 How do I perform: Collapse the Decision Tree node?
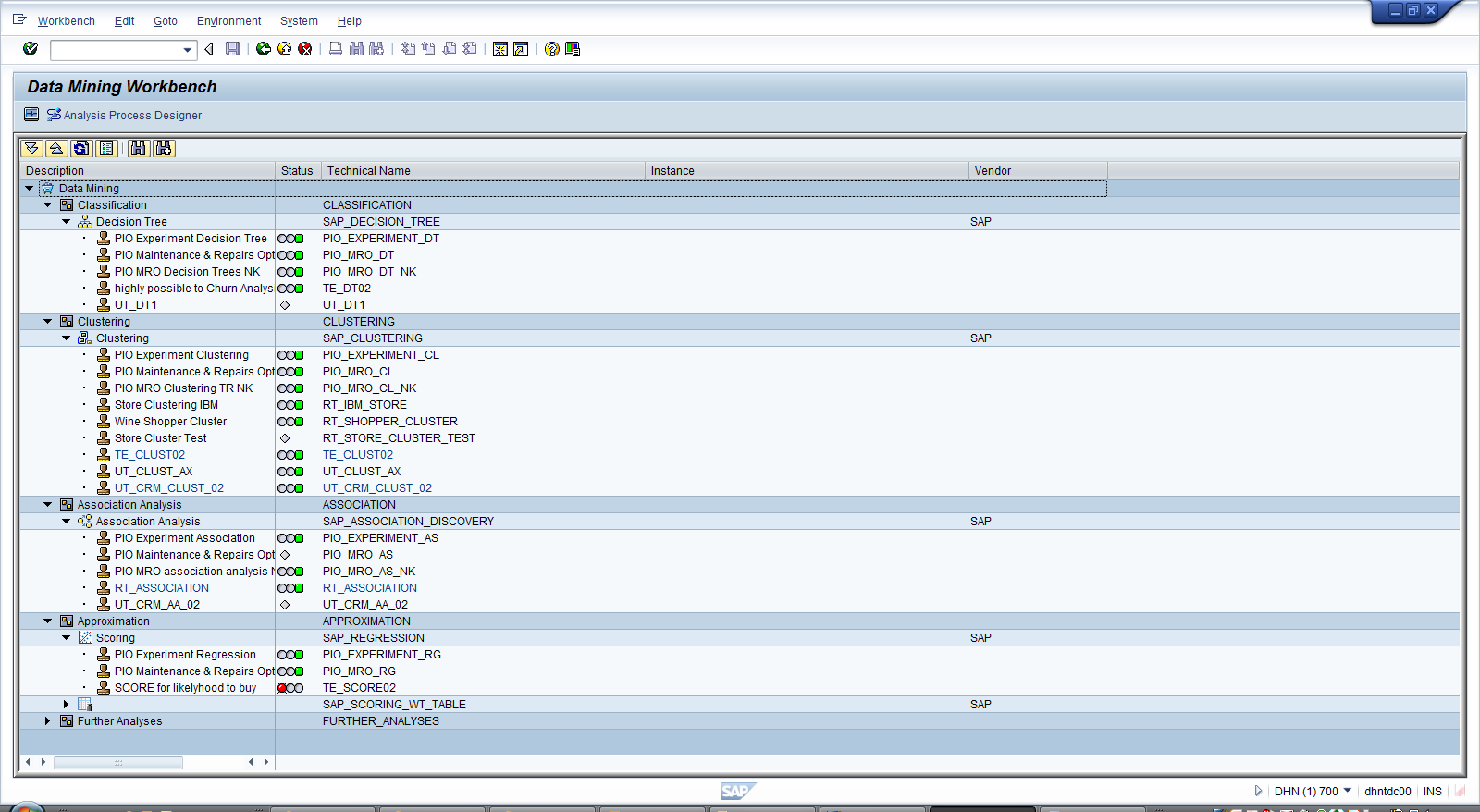click(67, 222)
